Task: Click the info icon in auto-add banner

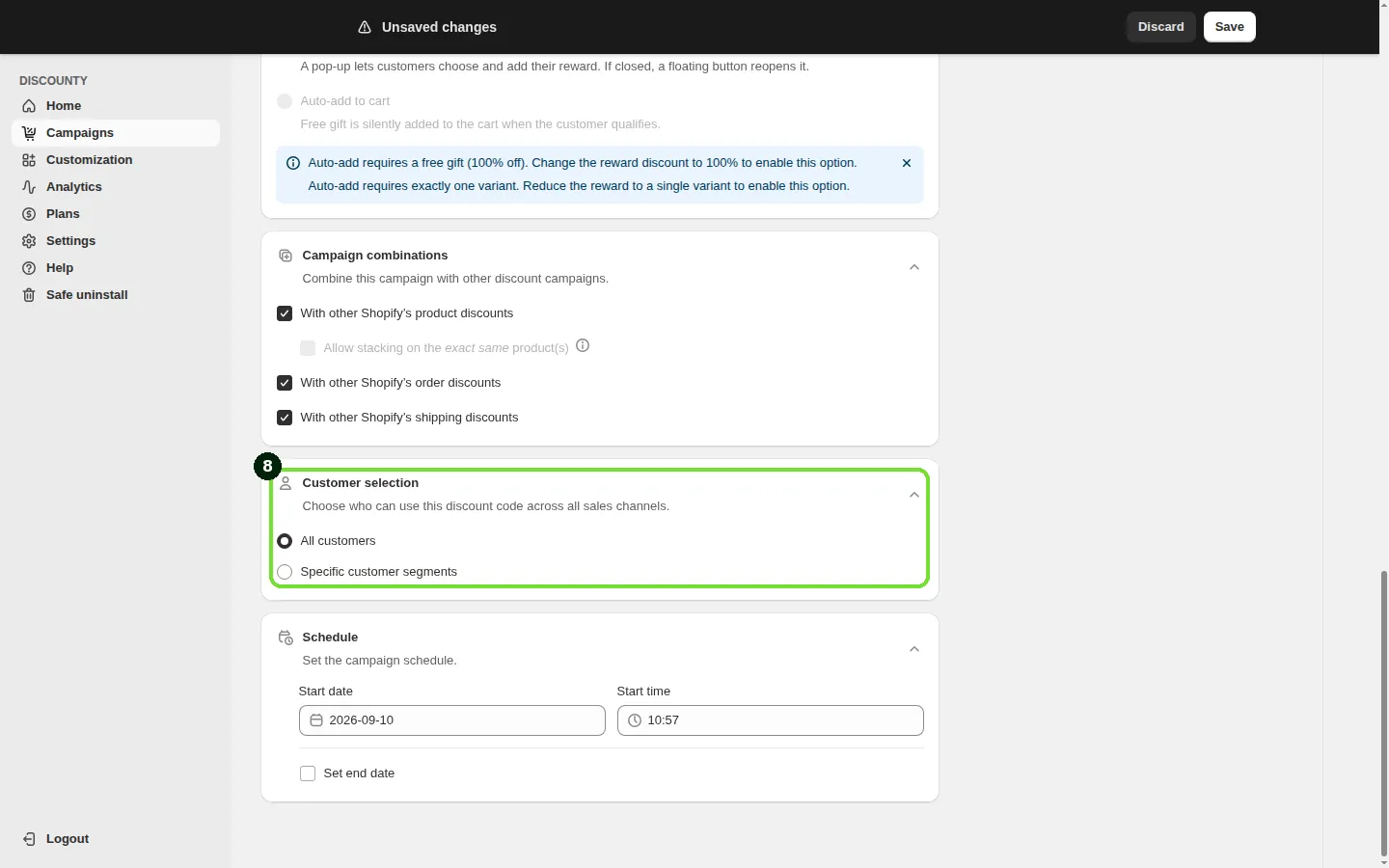Action: click(x=293, y=163)
